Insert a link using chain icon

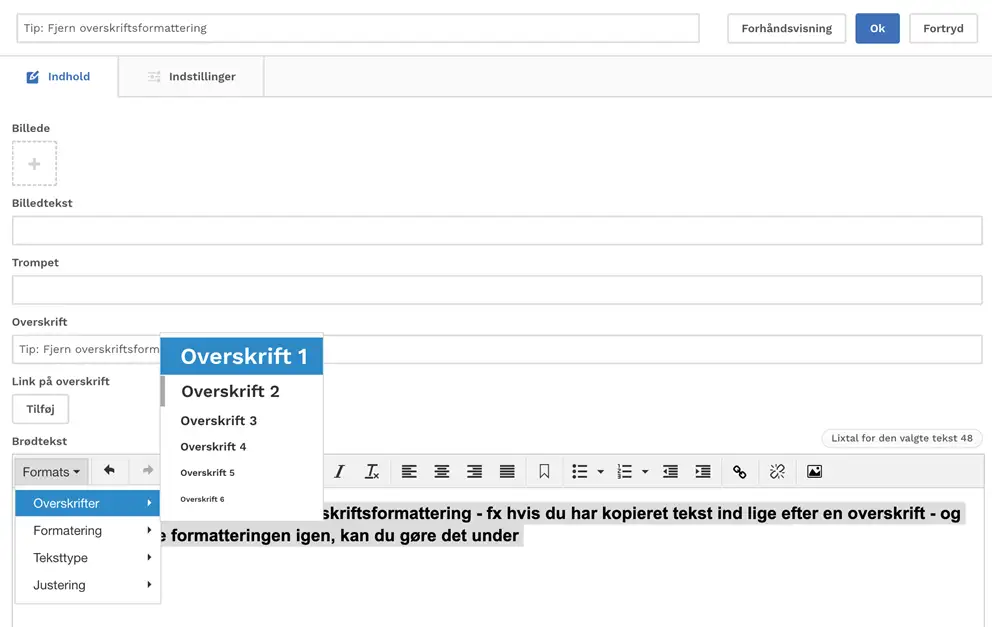point(739,472)
